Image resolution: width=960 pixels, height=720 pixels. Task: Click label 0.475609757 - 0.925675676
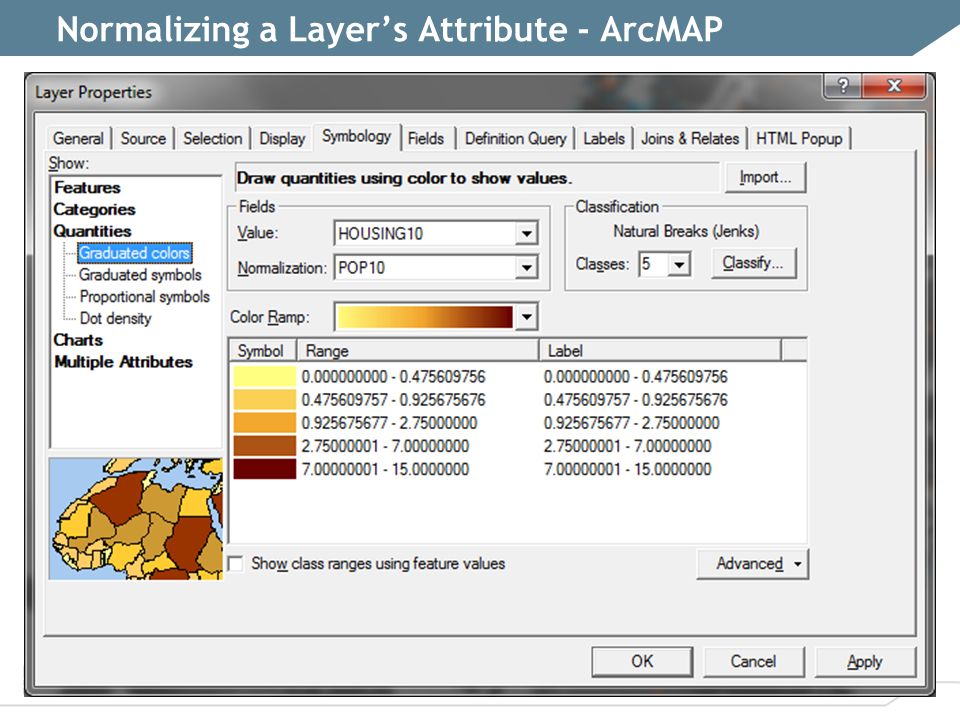coord(636,400)
